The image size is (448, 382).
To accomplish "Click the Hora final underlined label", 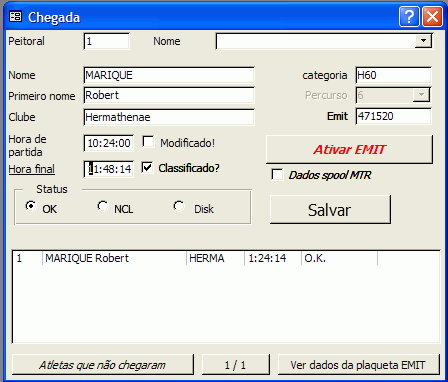I will (32, 169).
